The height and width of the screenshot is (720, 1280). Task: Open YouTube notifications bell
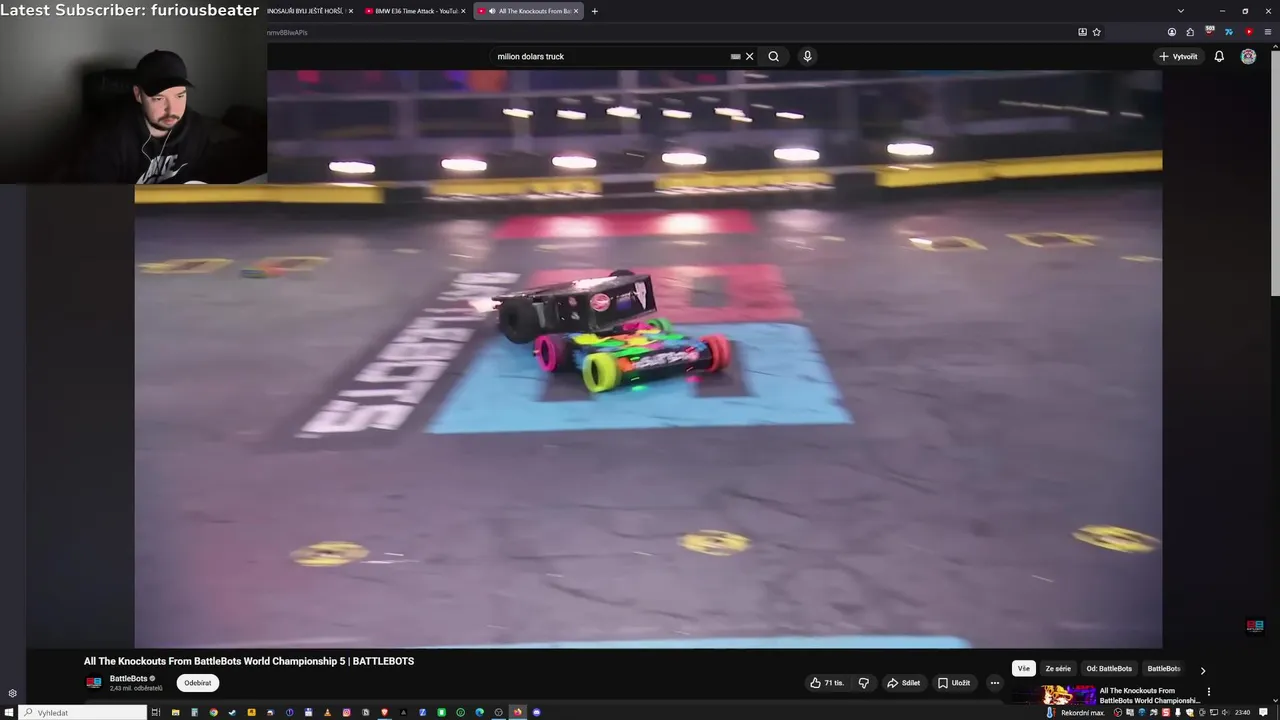point(1219,56)
